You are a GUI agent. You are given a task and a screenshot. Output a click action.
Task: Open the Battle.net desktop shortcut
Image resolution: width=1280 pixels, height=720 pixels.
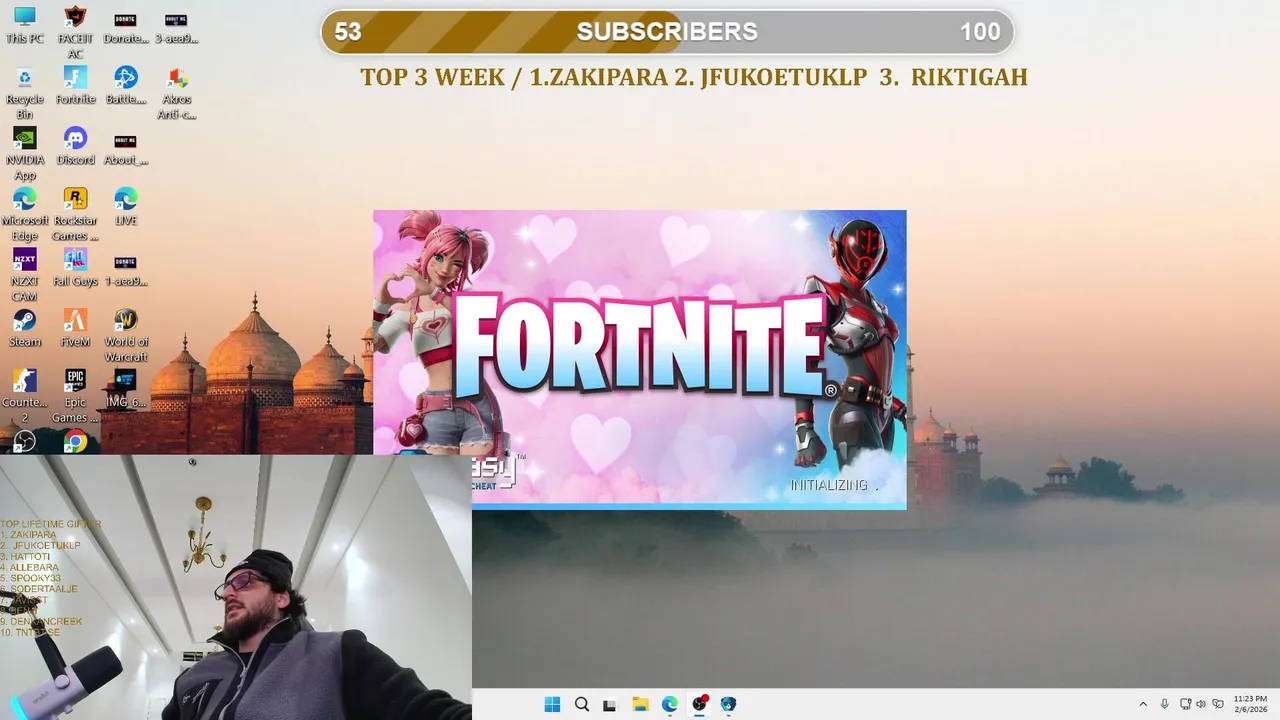[x=125, y=86]
